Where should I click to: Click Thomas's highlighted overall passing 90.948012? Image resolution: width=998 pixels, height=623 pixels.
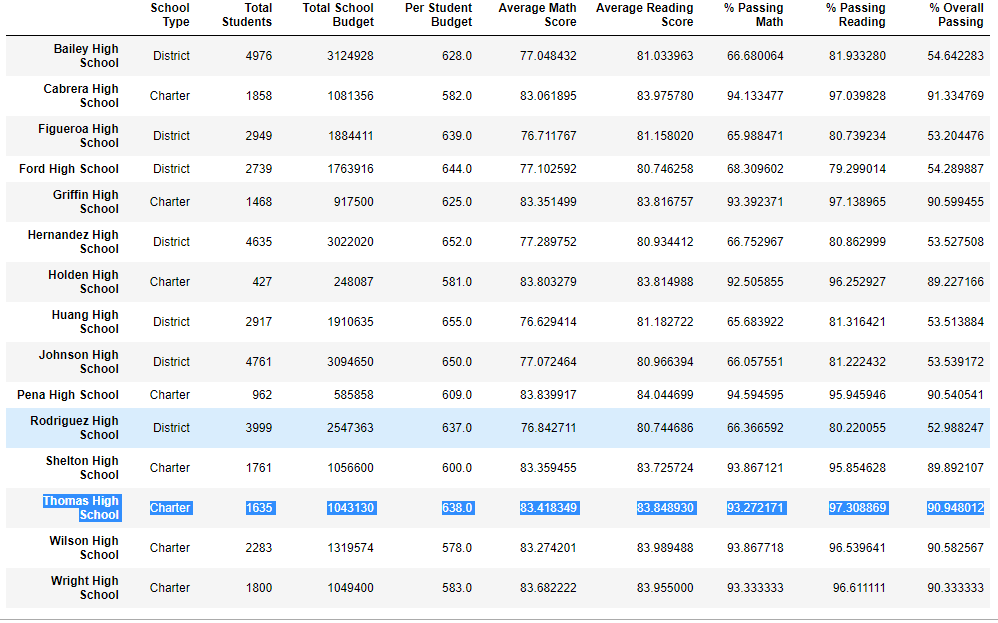(956, 508)
